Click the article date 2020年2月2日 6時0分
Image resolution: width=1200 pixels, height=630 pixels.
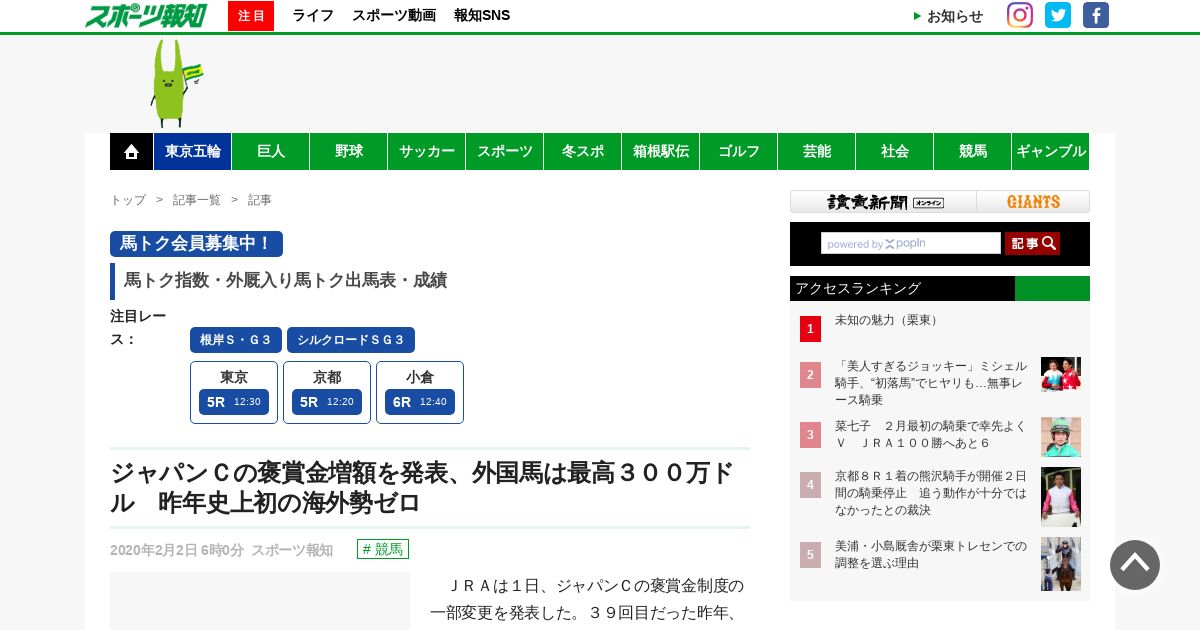point(177,550)
